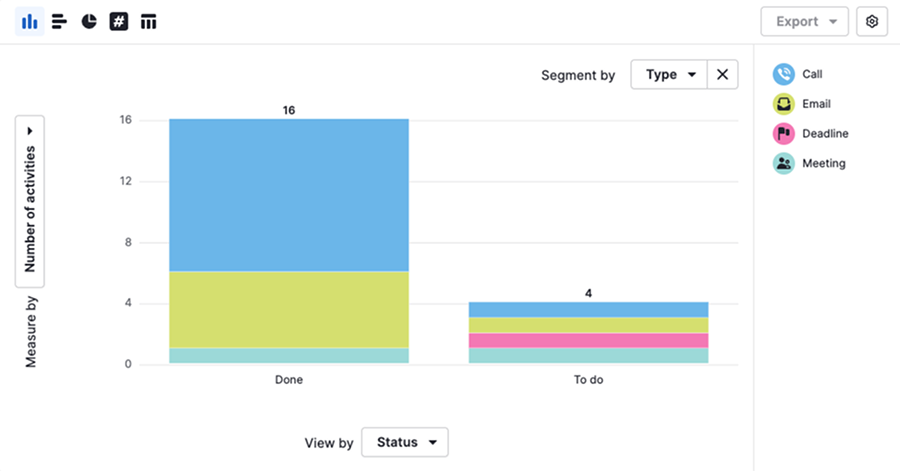
Task: Click the green Email segment in Done bar
Action: pyautogui.click(x=289, y=309)
